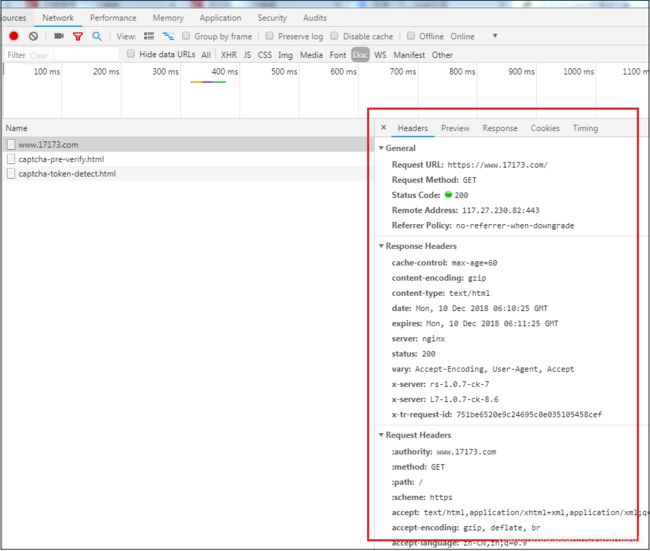Click the 400 ms timeline marker
This screenshot has height=551, width=650.
[225, 71]
